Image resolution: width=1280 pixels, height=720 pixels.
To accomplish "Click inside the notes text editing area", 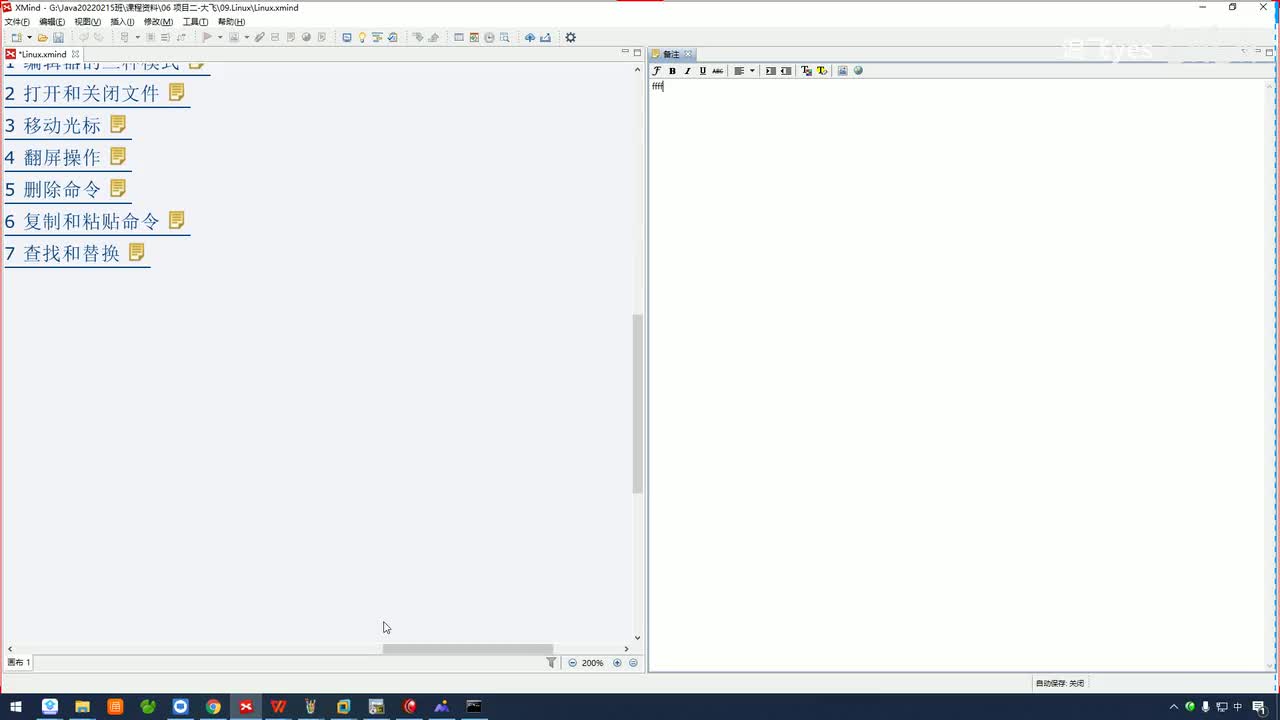I will click(958, 375).
